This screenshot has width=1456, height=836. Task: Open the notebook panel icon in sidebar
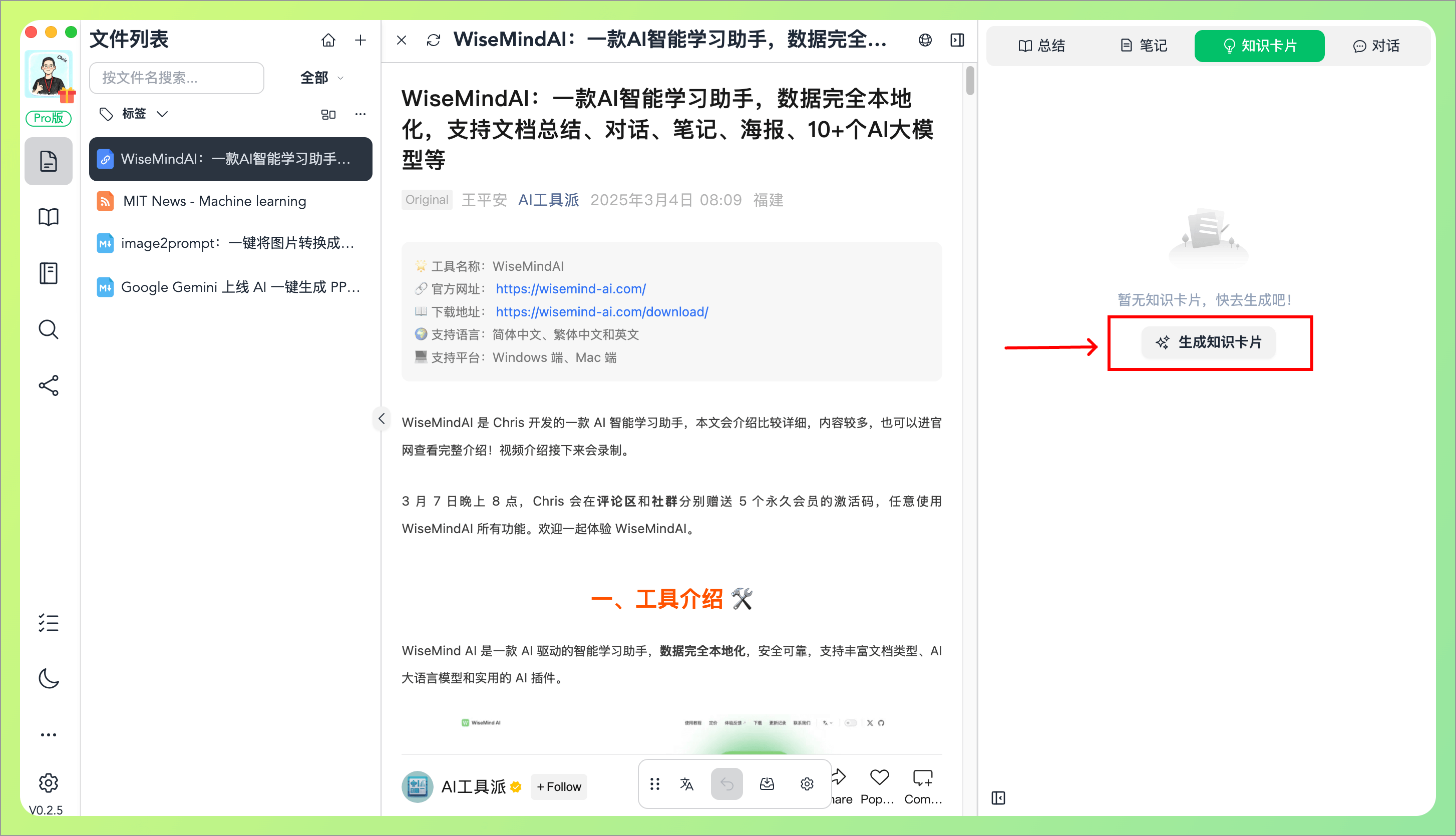tap(48, 273)
